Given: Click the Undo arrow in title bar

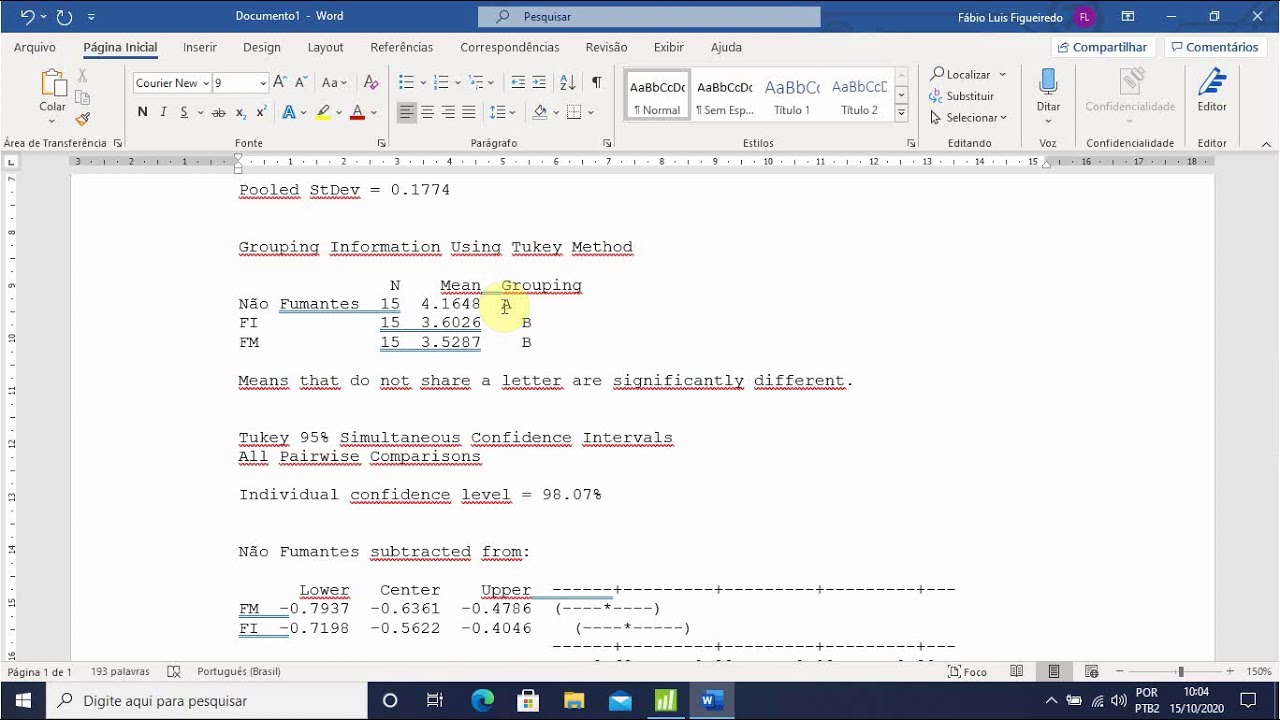Looking at the screenshot, I should point(27,17).
